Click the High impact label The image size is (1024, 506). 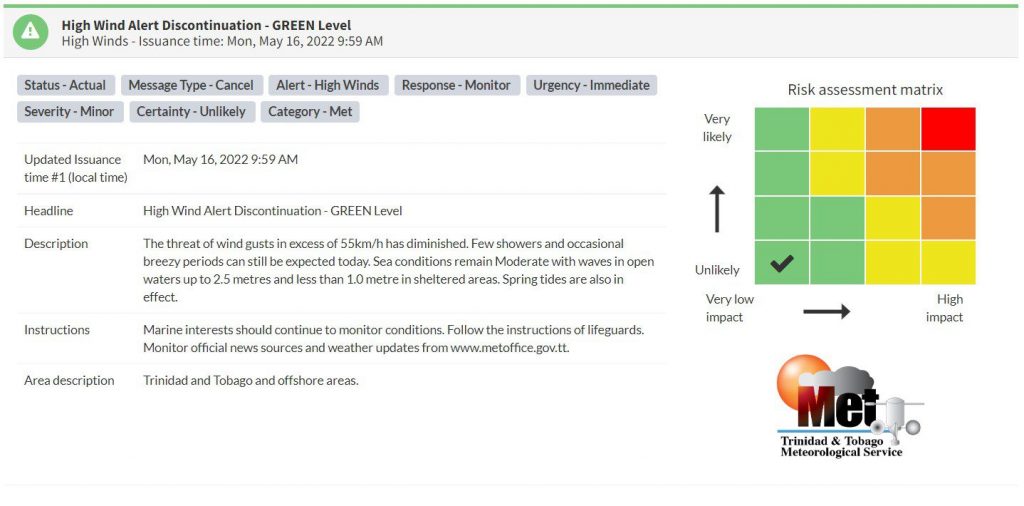(944, 308)
